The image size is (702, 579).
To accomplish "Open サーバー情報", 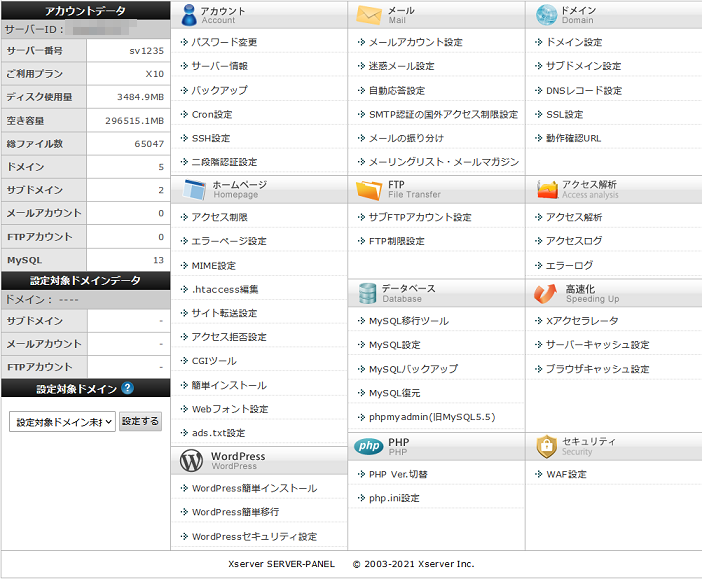I will pos(219,66).
